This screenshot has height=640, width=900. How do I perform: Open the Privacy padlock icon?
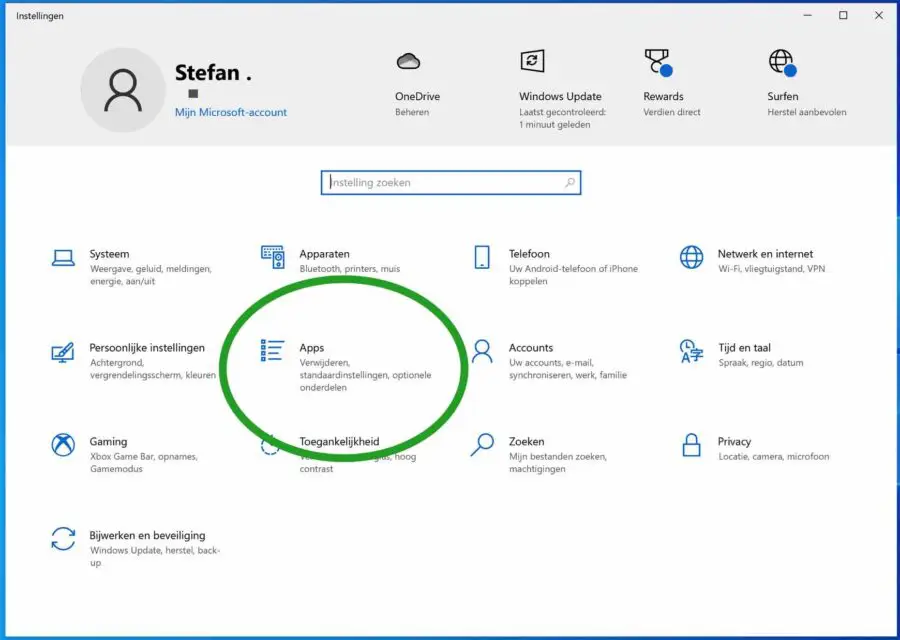[x=691, y=445]
